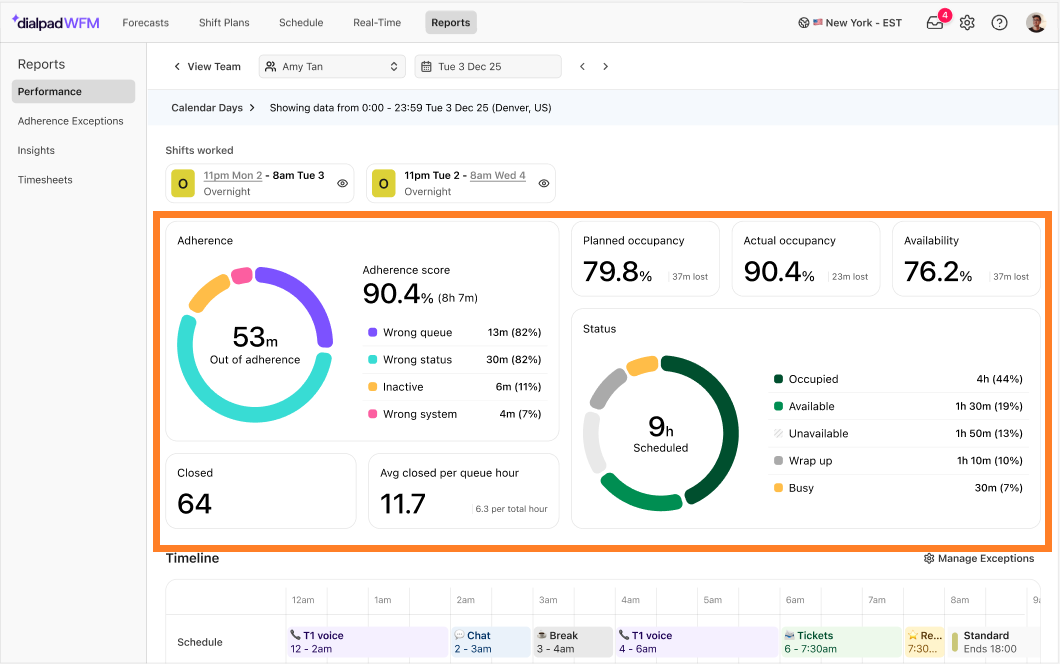The image size is (1060, 664).
Task: Click the yellow O badge of Tue 2 shift
Action: point(383,183)
